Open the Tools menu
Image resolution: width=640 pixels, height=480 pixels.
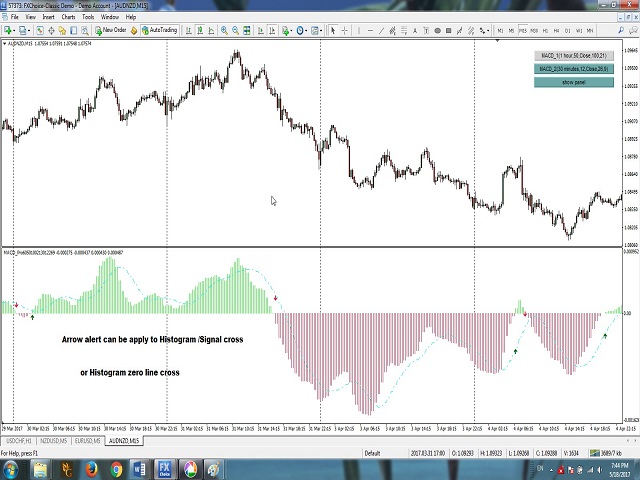point(88,17)
